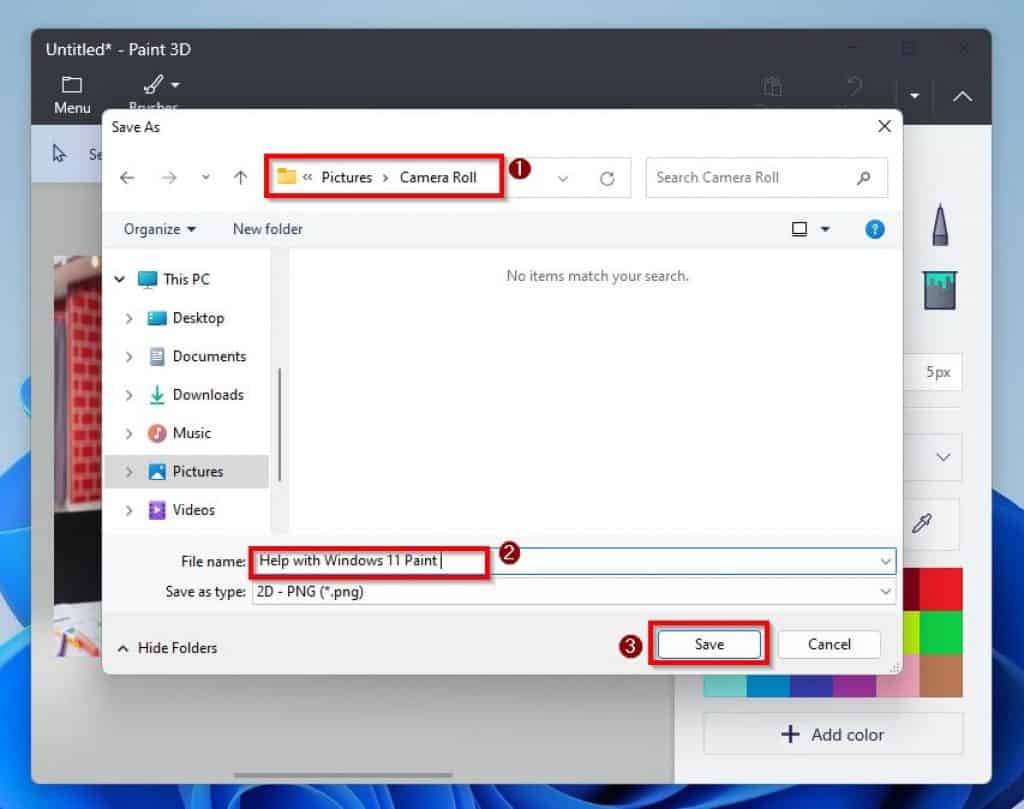Refresh the Camera Roll folder
1024x809 pixels.
pyautogui.click(x=607, y=178)
